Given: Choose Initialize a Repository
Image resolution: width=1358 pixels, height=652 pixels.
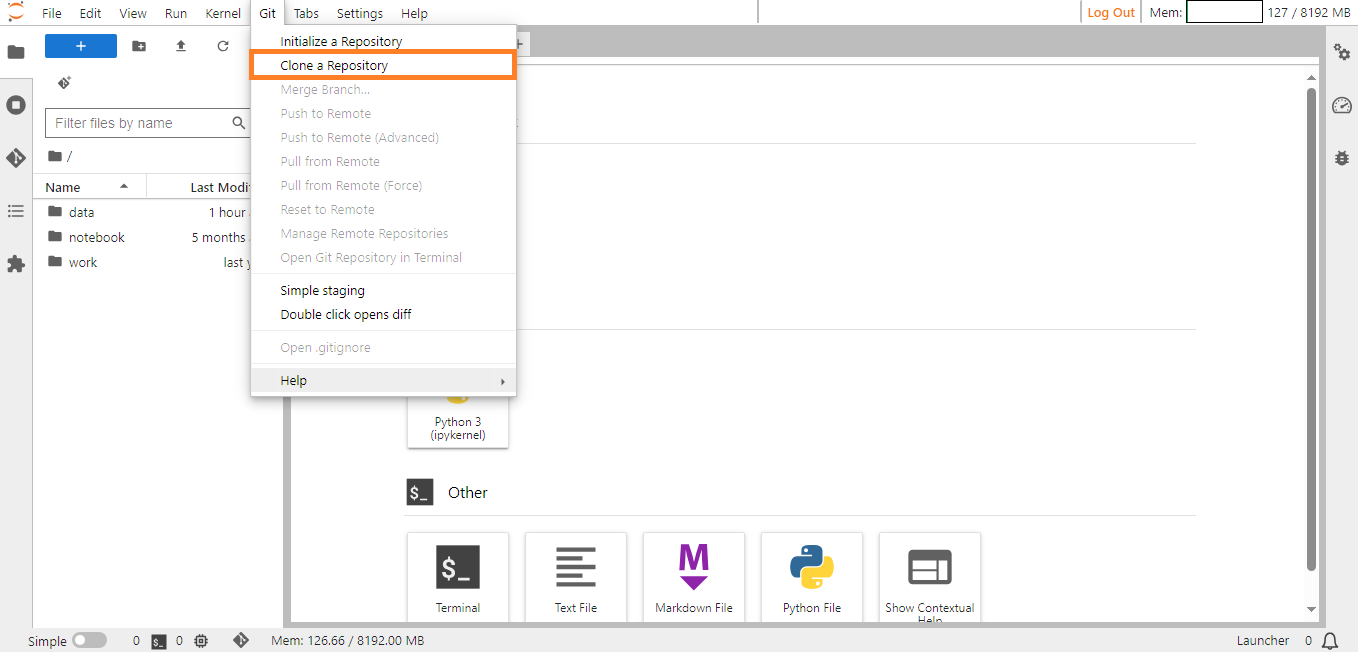Looking at the screenshot, I should click(x=383, y=41).
